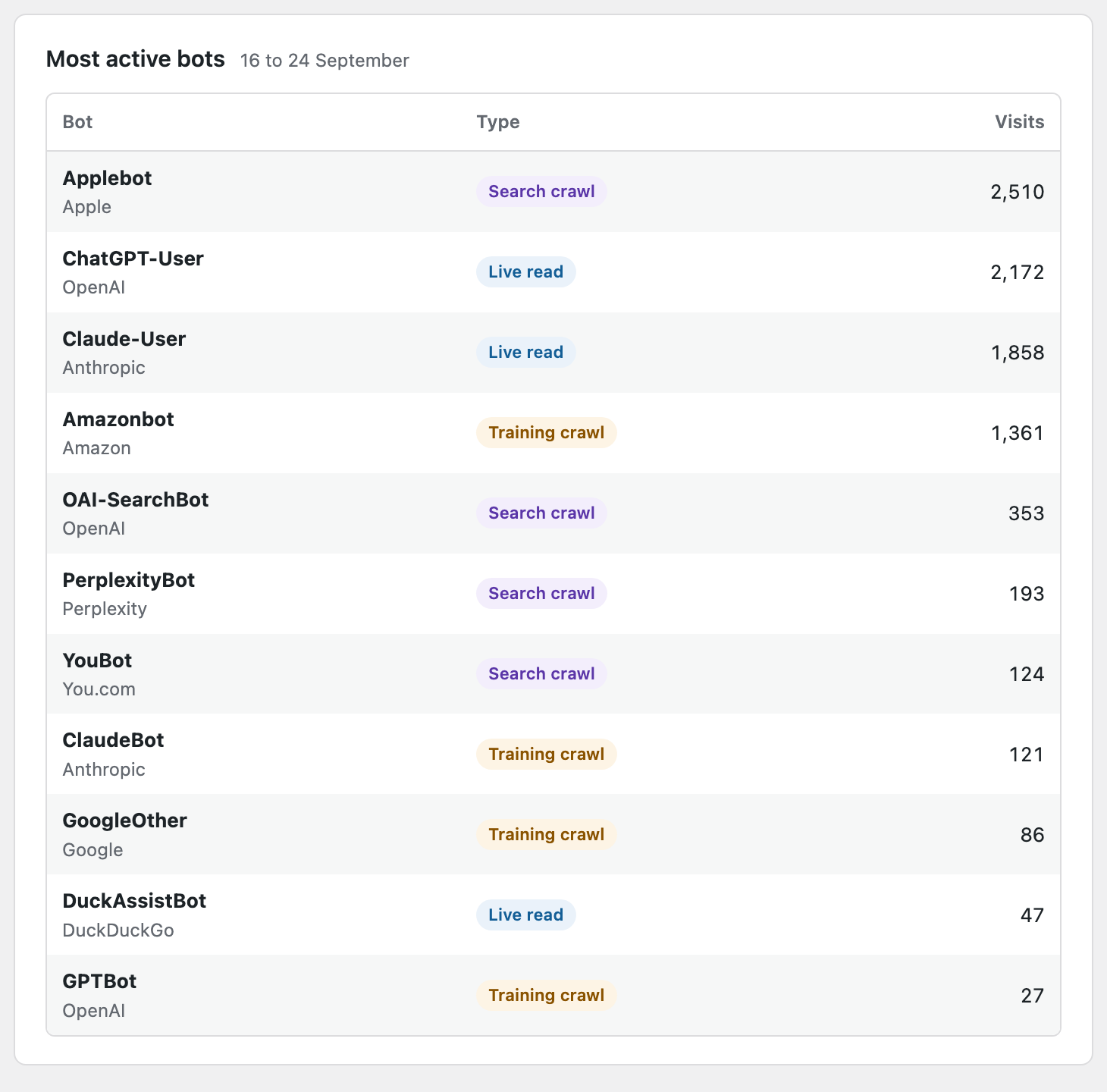The height and width of the screenshot is (1092, 1107).
Task: Click the Apple company label
Action: click(86, 207)
